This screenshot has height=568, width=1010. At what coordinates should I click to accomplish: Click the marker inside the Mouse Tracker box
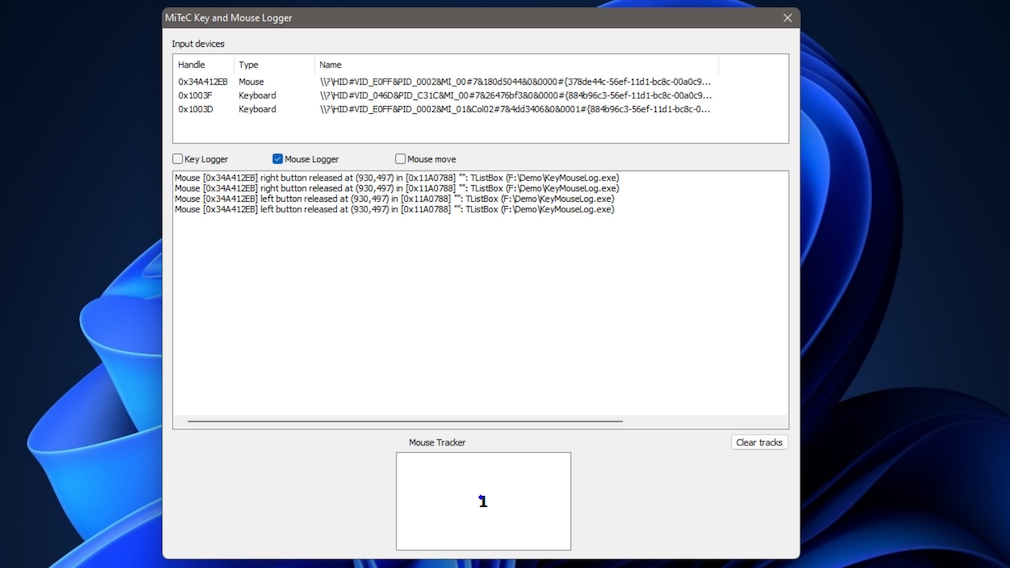pos(483,501)
